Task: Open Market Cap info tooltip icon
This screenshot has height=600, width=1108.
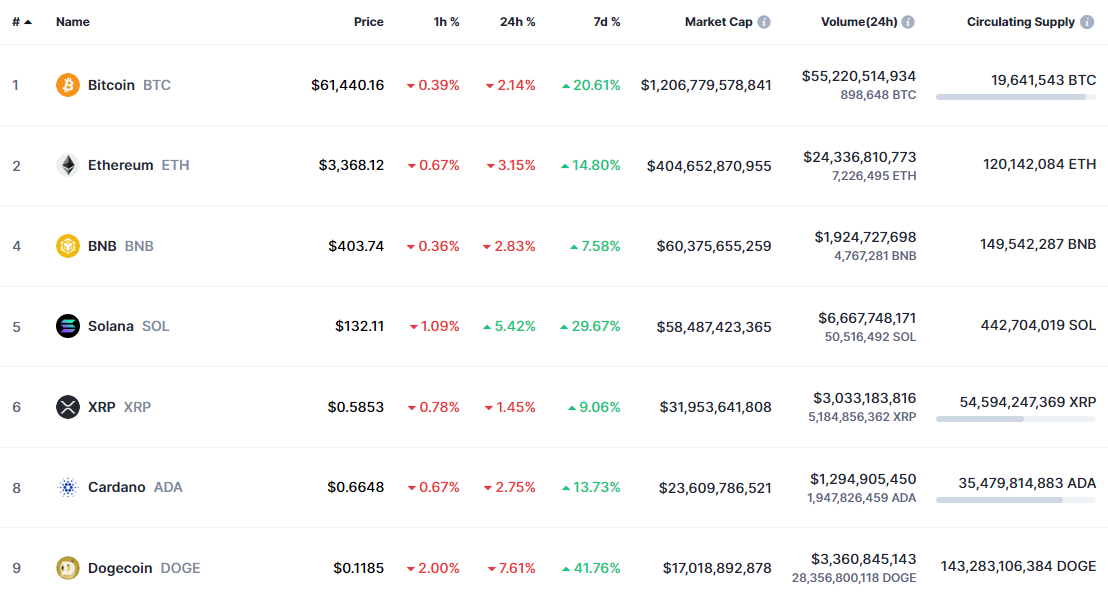Action: point(764,22)
